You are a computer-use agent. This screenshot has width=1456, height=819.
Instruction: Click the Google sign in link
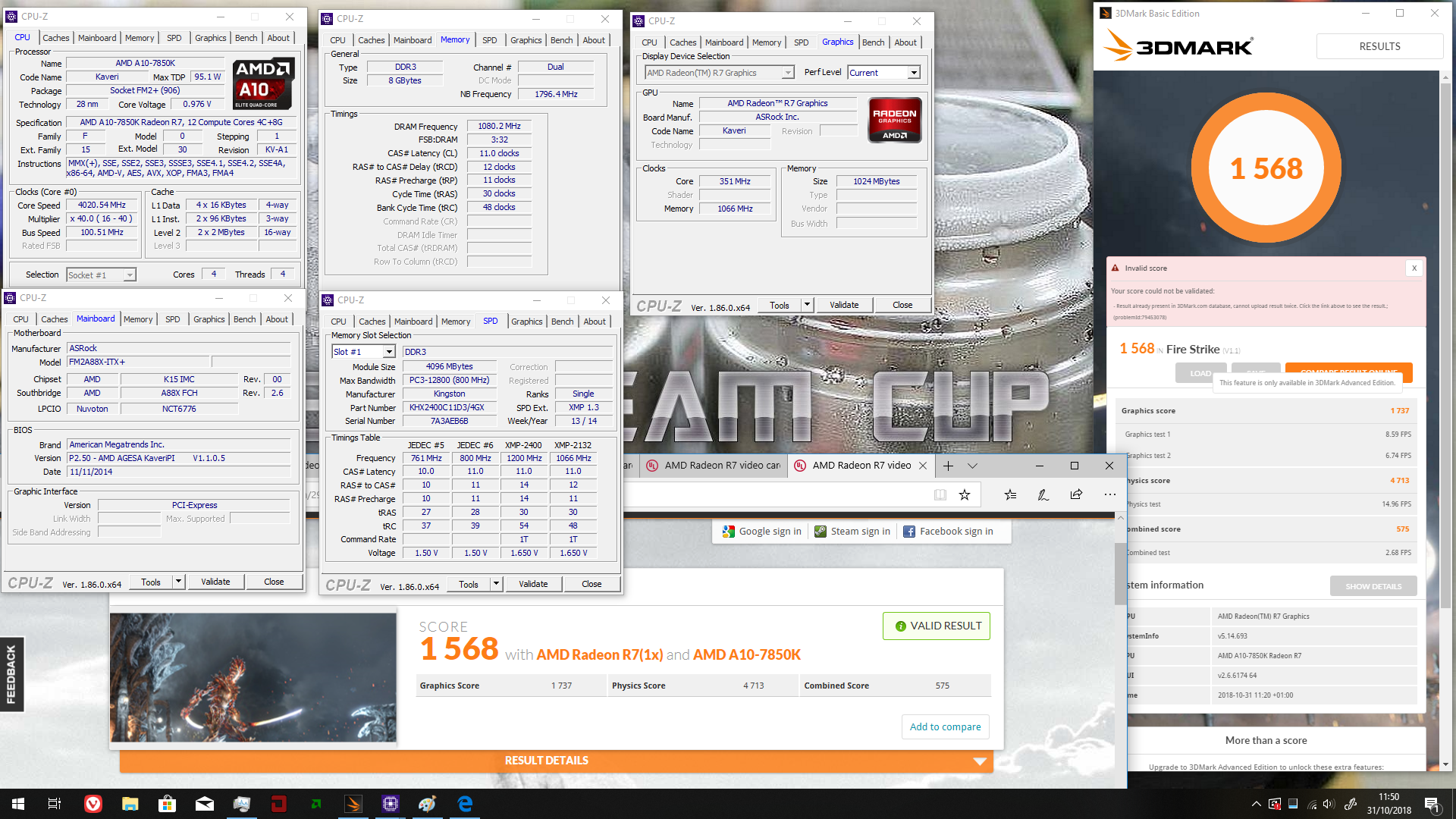click(x=770, y=532)
